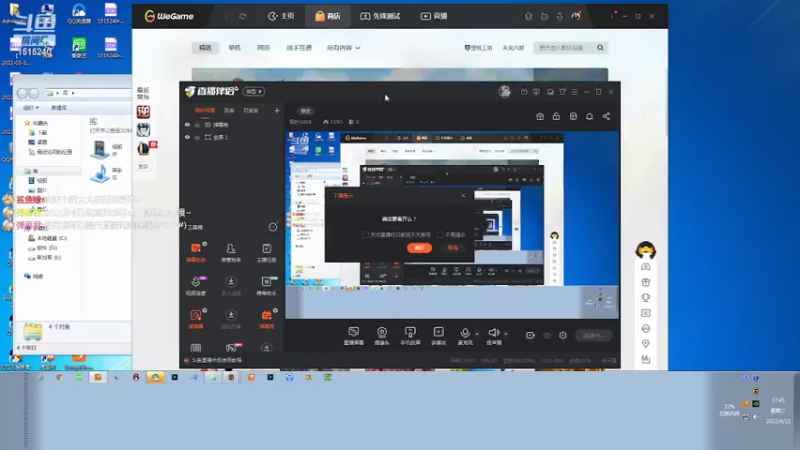Open the microphone (麦克风) control
The image size is (800, 450).
tap(465, 336)
